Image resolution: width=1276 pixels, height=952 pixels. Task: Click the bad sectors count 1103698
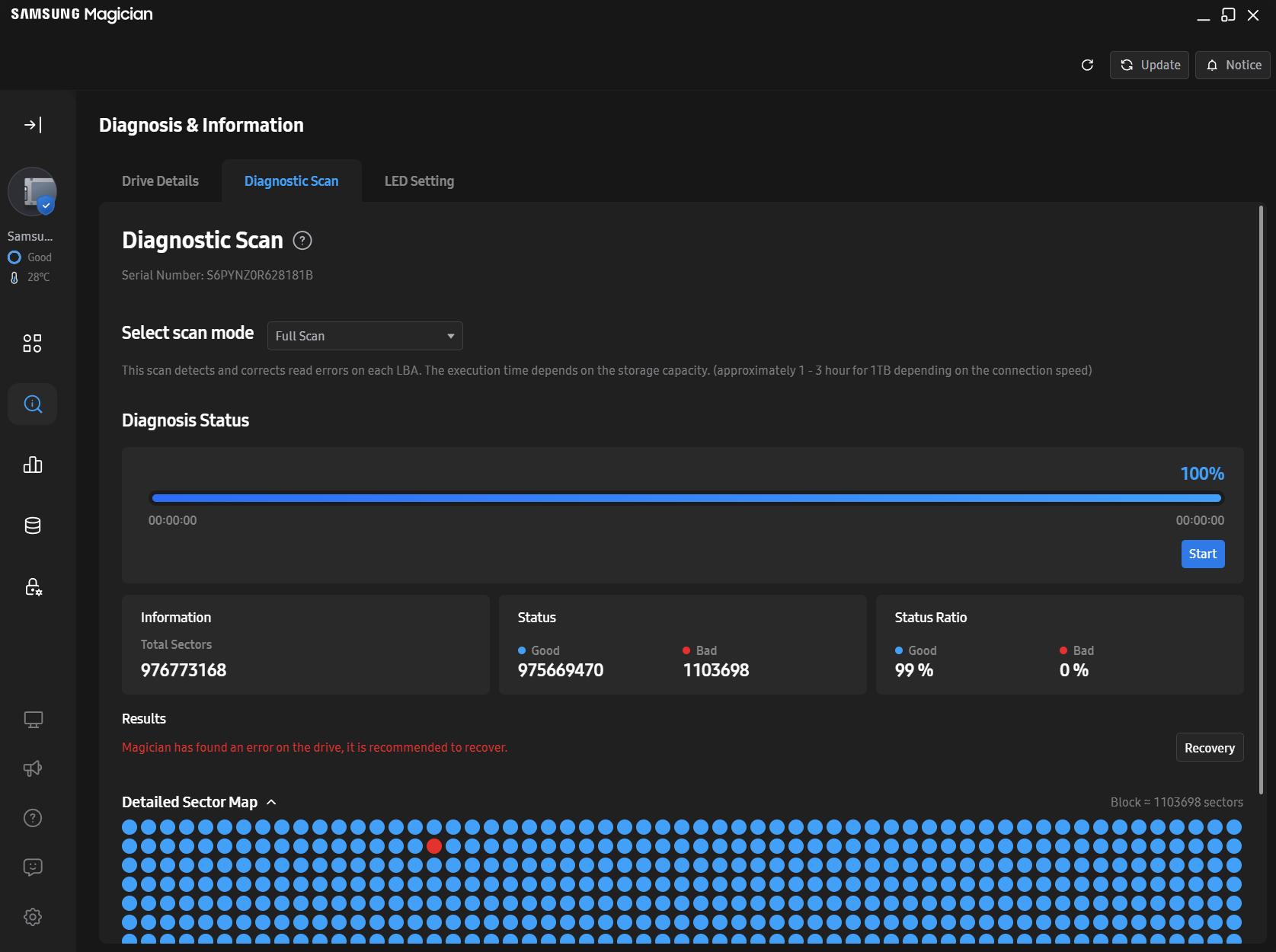[x=716, y=670]
